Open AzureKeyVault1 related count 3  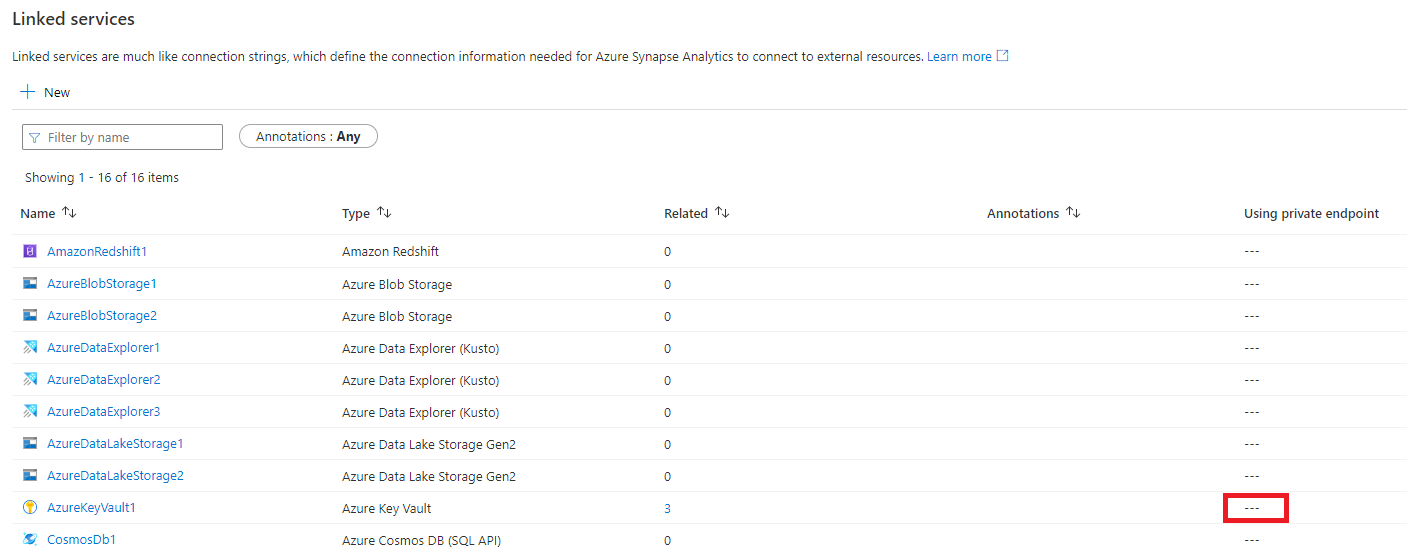[x=667, y=508]
